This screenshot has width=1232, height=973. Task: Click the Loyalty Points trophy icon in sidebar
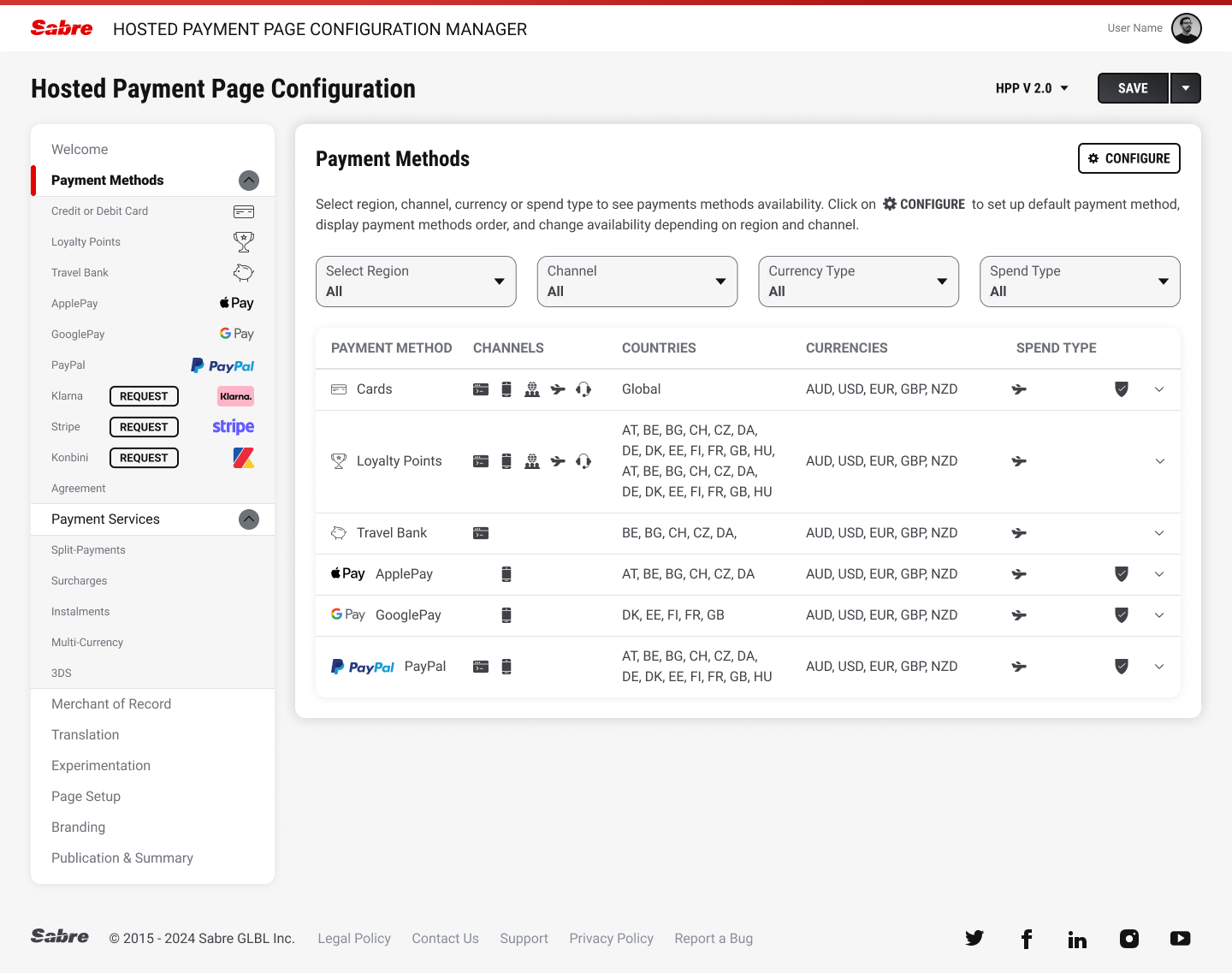[244, 242]
